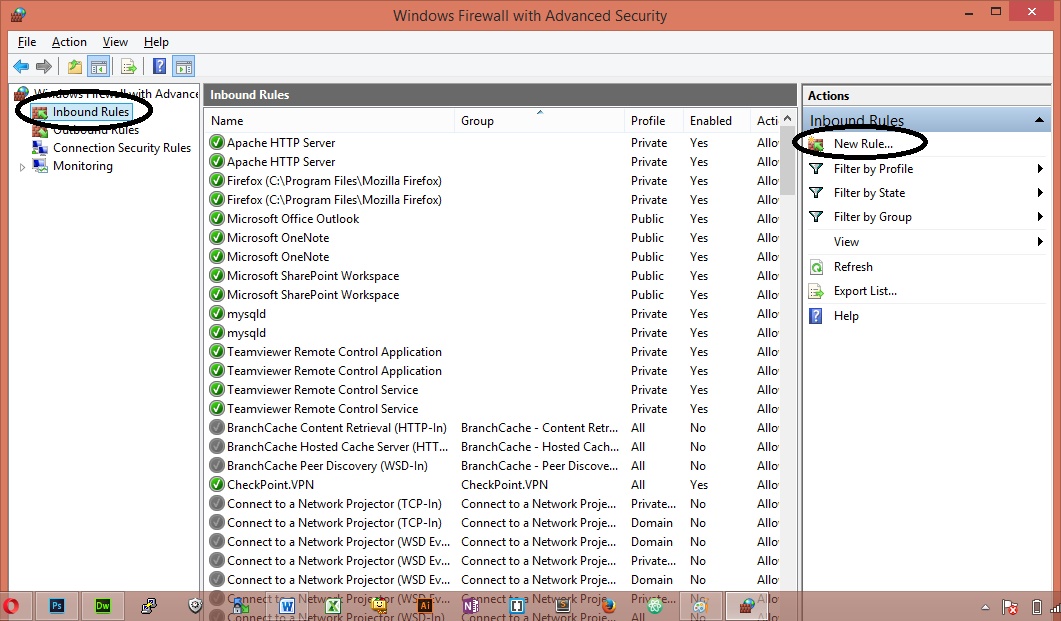Open Firefox from the taskbar
The width and height of the screenshot is (1061, 621).
point(609,606)
